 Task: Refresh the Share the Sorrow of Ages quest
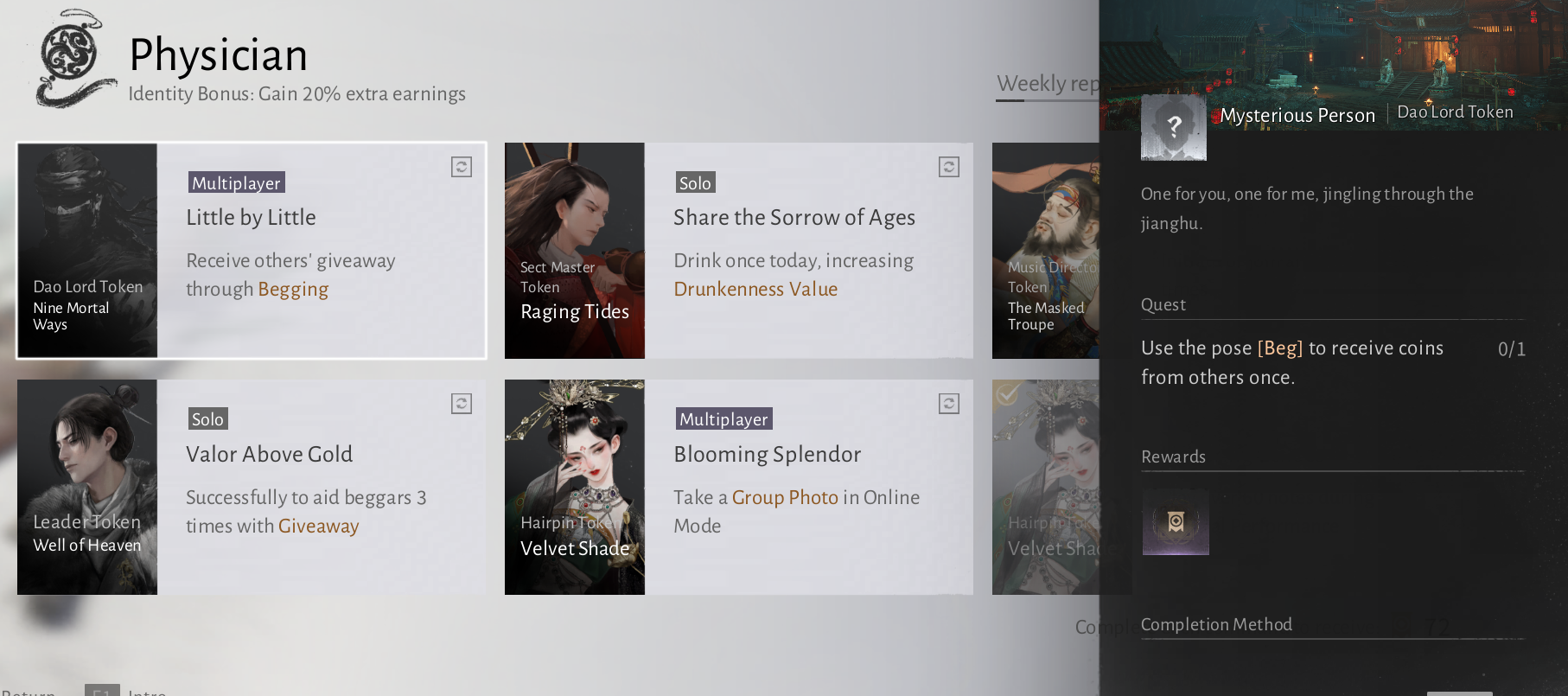tap(949, 167)
